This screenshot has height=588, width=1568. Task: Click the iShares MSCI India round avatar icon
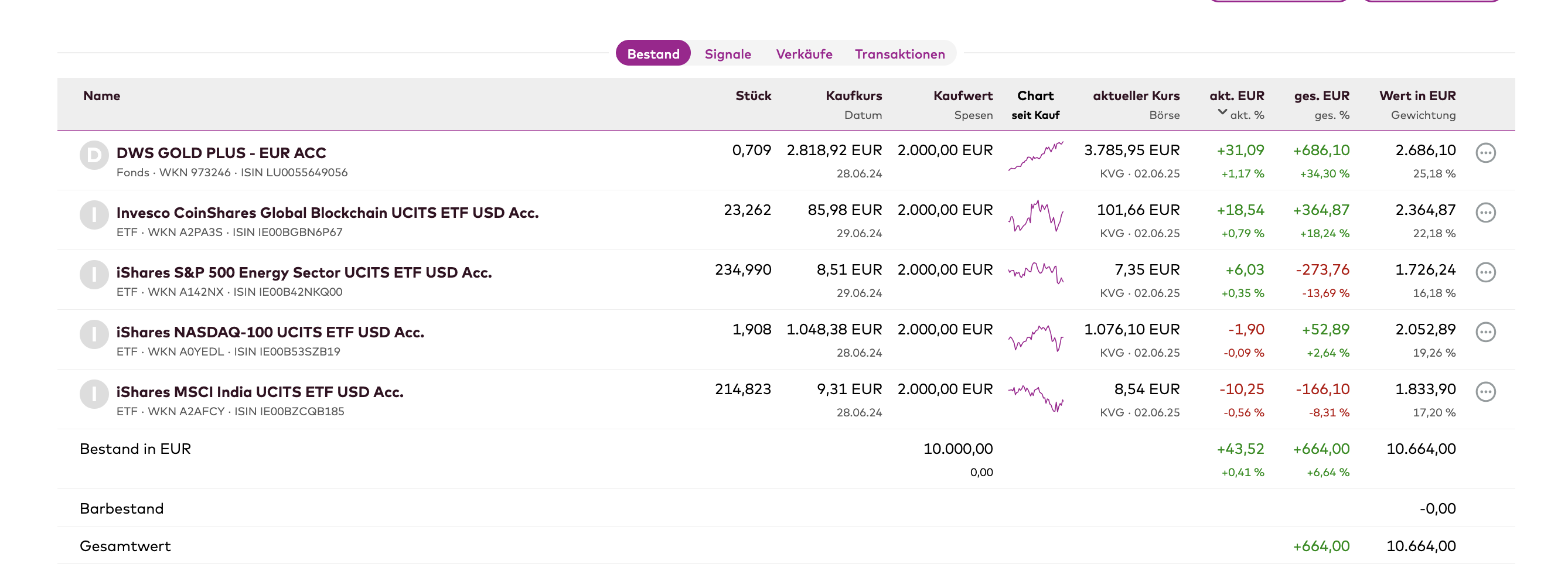coord(94,394)
